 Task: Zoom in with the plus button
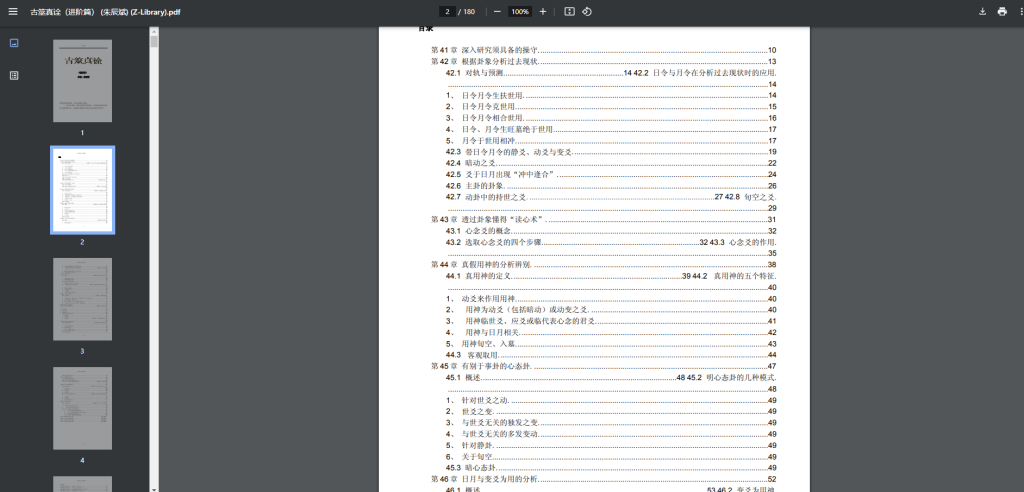tap(543, 12)
